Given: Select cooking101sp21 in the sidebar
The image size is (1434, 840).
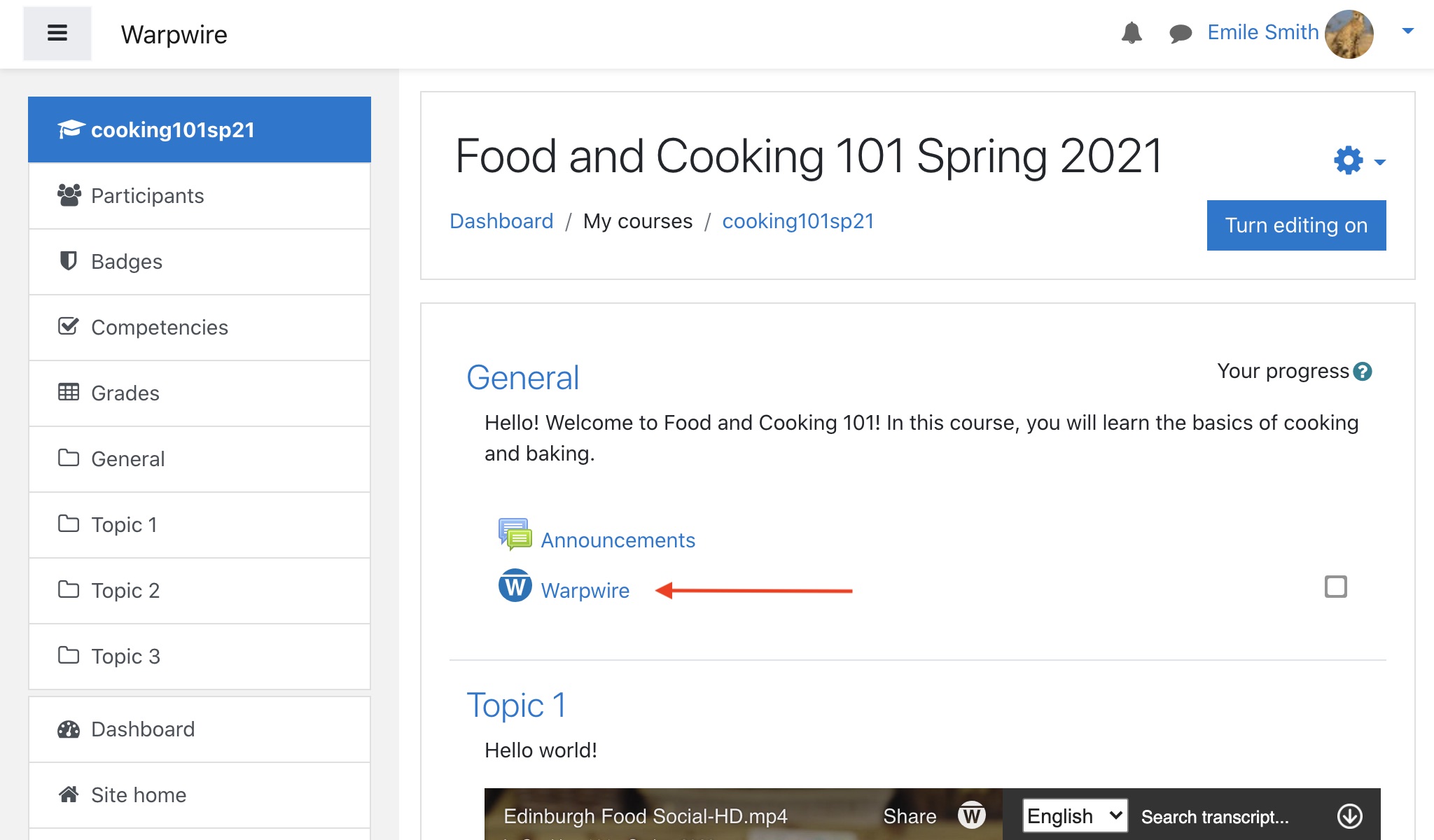Looking at the screenshot, I should 200,129.
